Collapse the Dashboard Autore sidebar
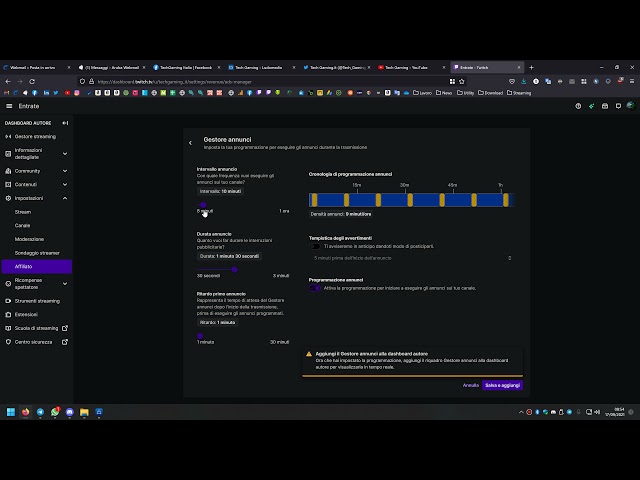640x480 pixels. [x=65, y=123]
